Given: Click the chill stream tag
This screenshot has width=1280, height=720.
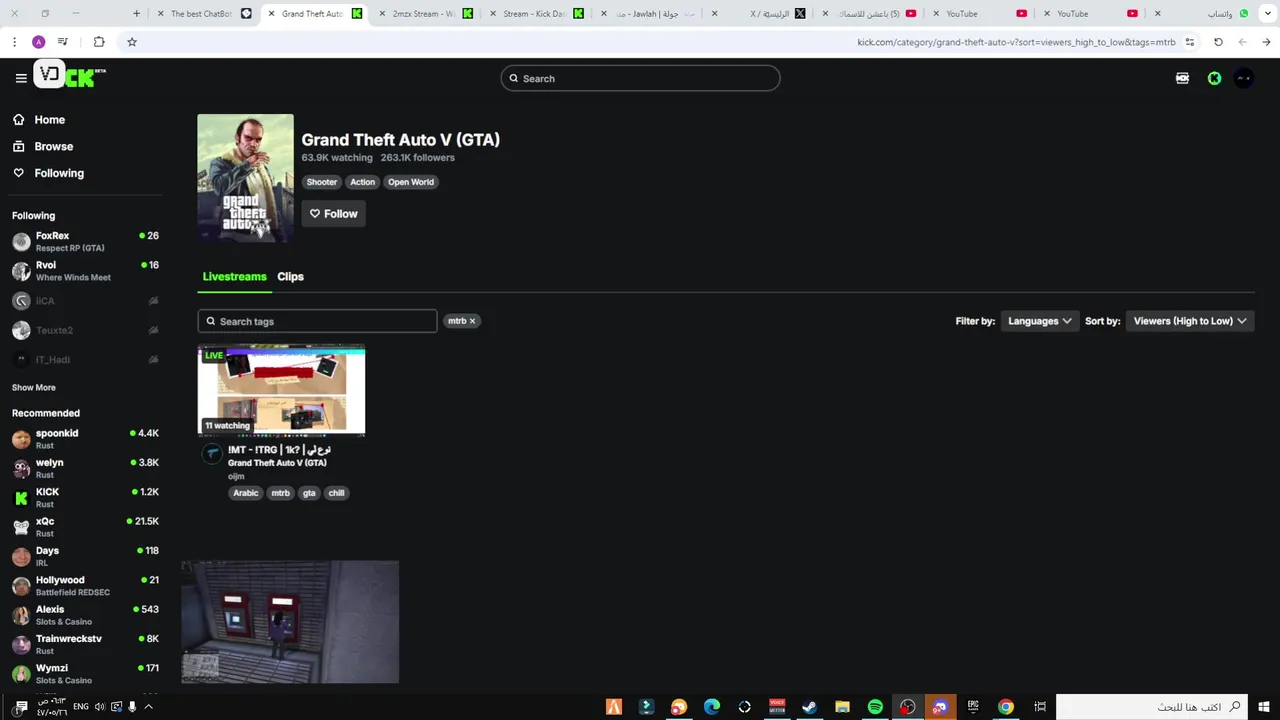Looking at the screenshot, I should [336, 493].
